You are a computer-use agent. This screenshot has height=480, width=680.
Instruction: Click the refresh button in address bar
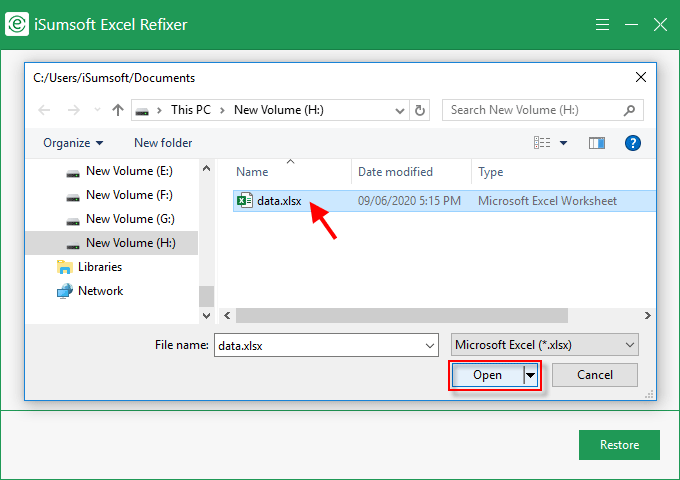pyautogui.click(x=420, y=110)
